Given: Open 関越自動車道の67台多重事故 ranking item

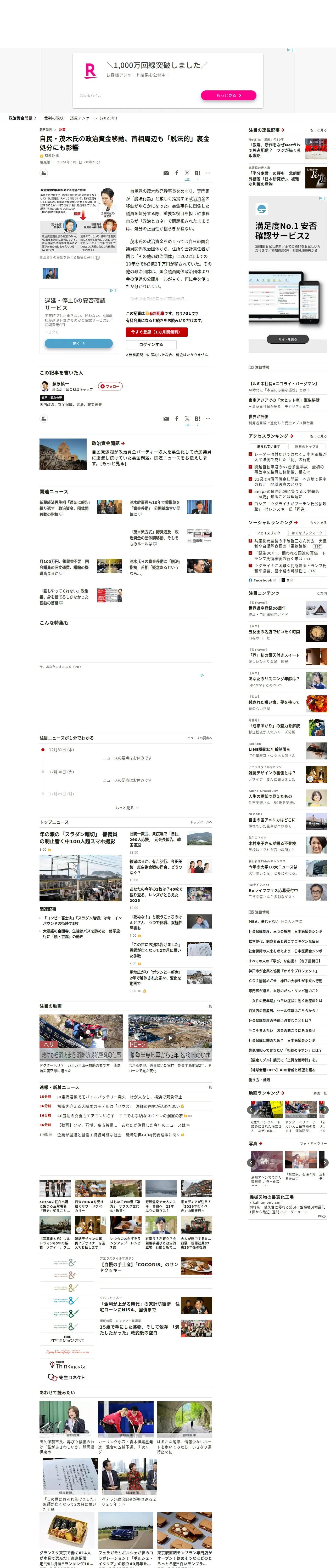Looking at the screenshot, I should pos(290,469).
